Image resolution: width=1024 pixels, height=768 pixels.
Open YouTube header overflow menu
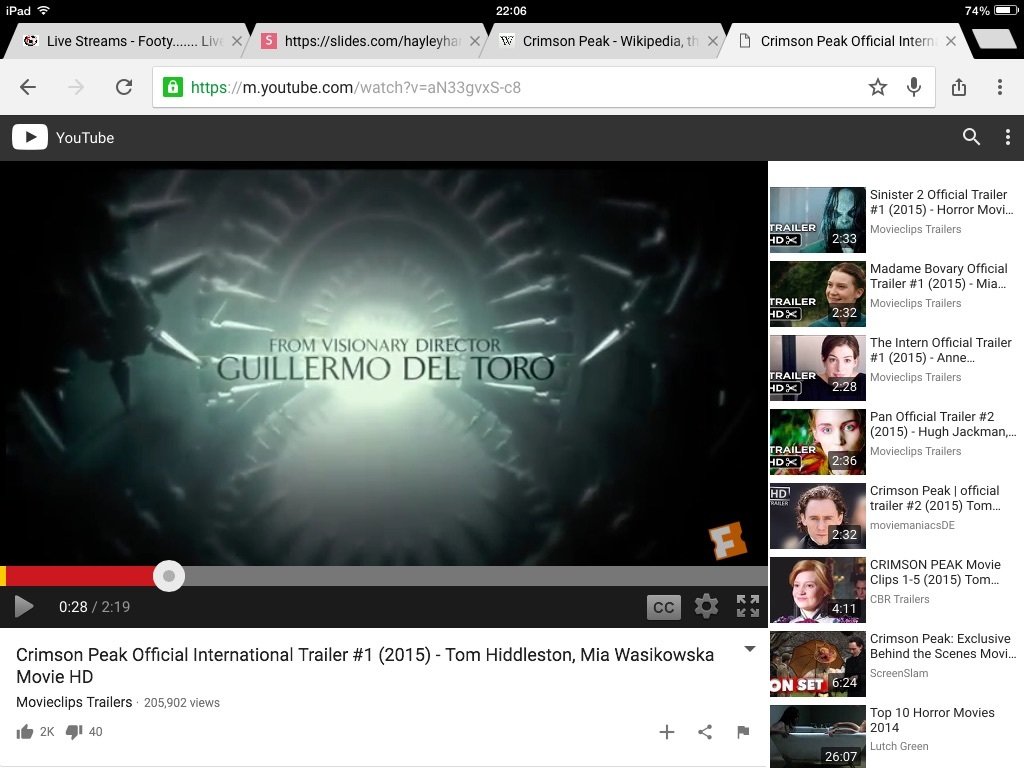point(1008,136)
